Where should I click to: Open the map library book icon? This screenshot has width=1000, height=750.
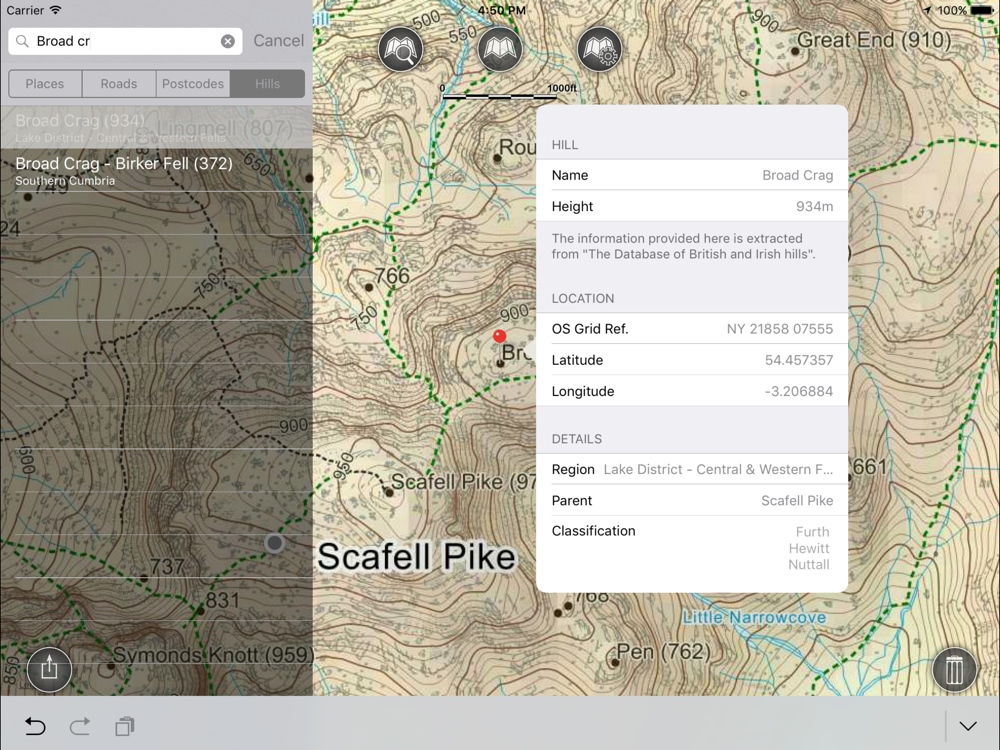pyautogui.click(x=499, y=49)
